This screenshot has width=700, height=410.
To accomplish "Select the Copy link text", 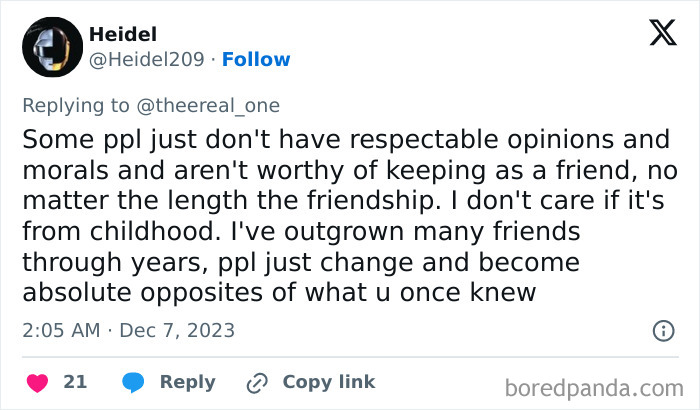I will click(329, 382).
